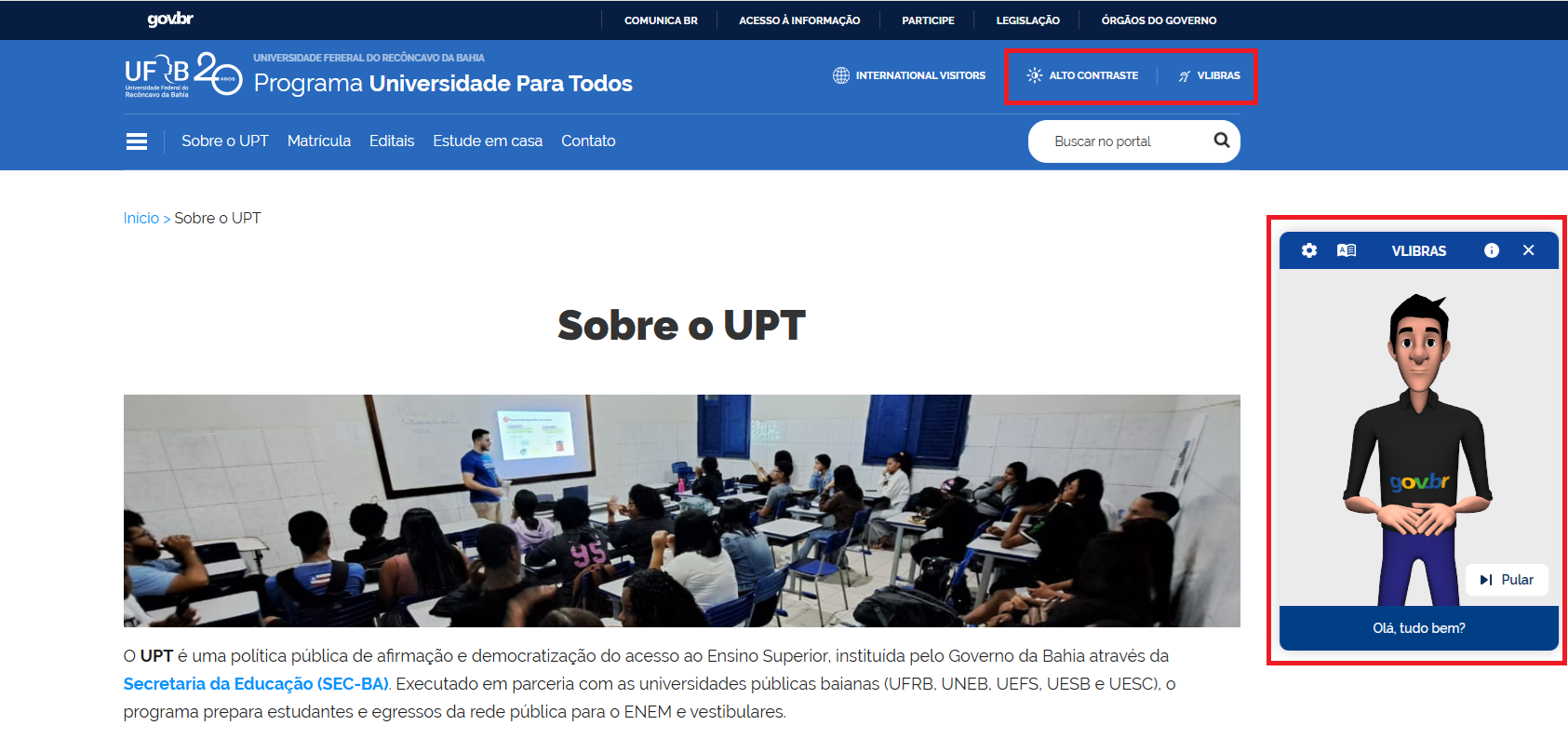Open the hamburger main menu icon

[x=137, y=141]
